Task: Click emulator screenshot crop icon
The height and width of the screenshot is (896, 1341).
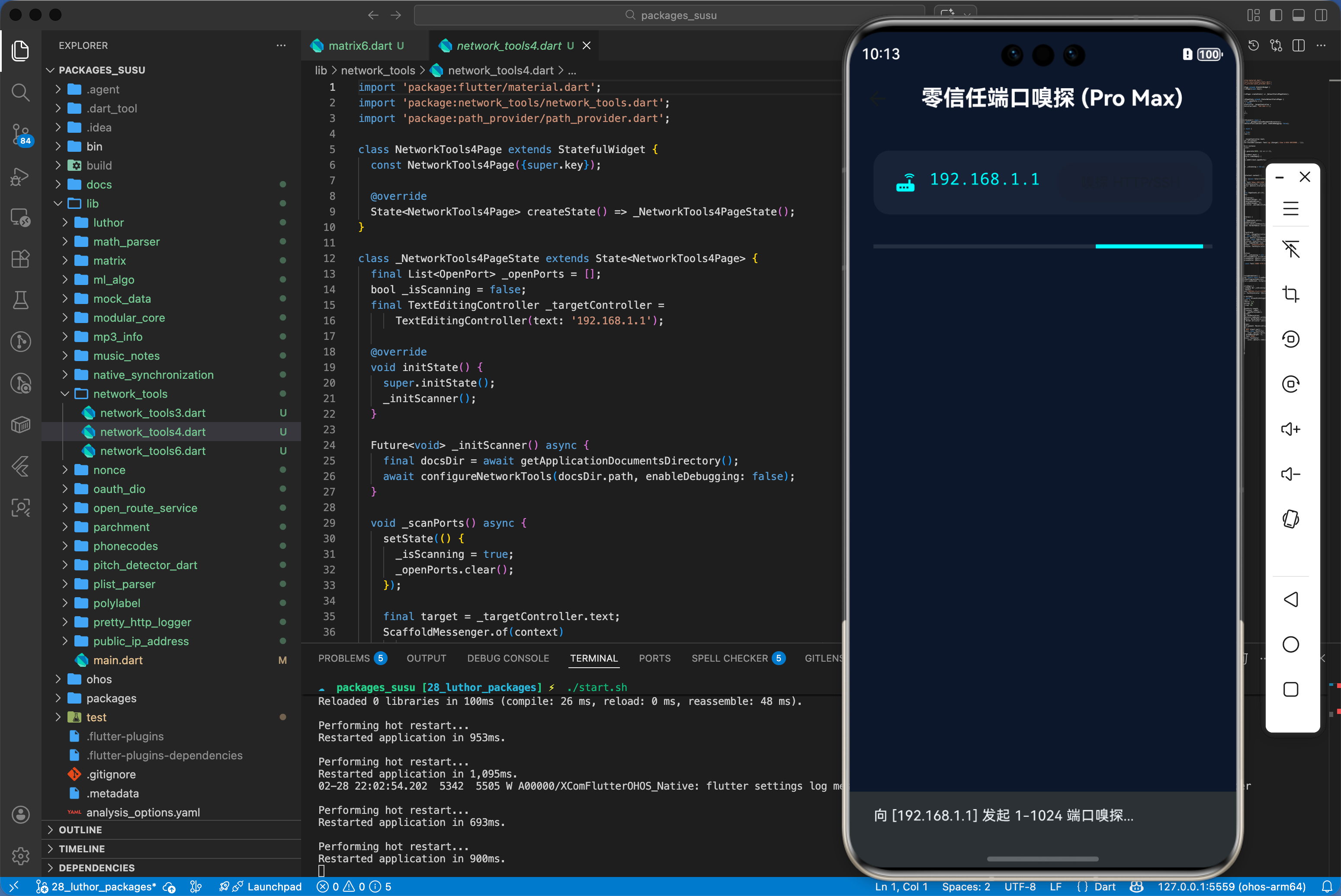Action: pos(1291,294)
